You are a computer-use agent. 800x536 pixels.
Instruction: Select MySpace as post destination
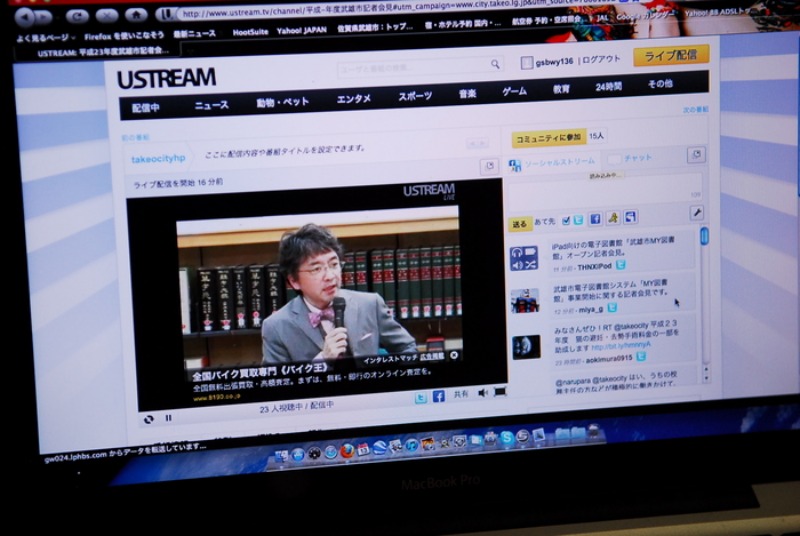tap(630, 217)
